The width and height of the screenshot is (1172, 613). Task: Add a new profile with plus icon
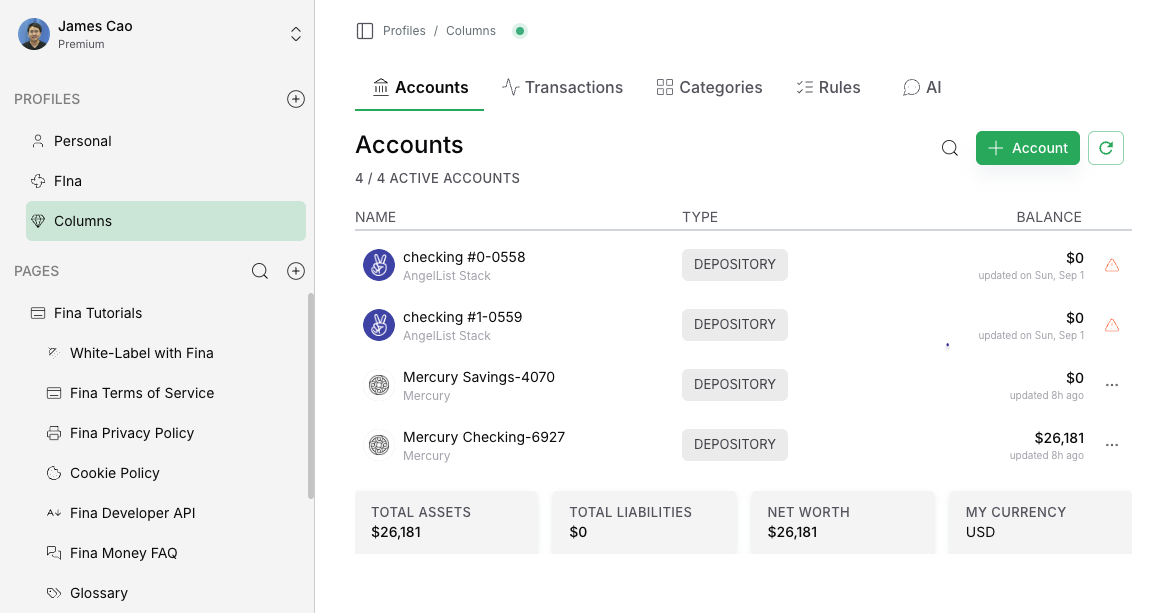click(x=296, y=99)
